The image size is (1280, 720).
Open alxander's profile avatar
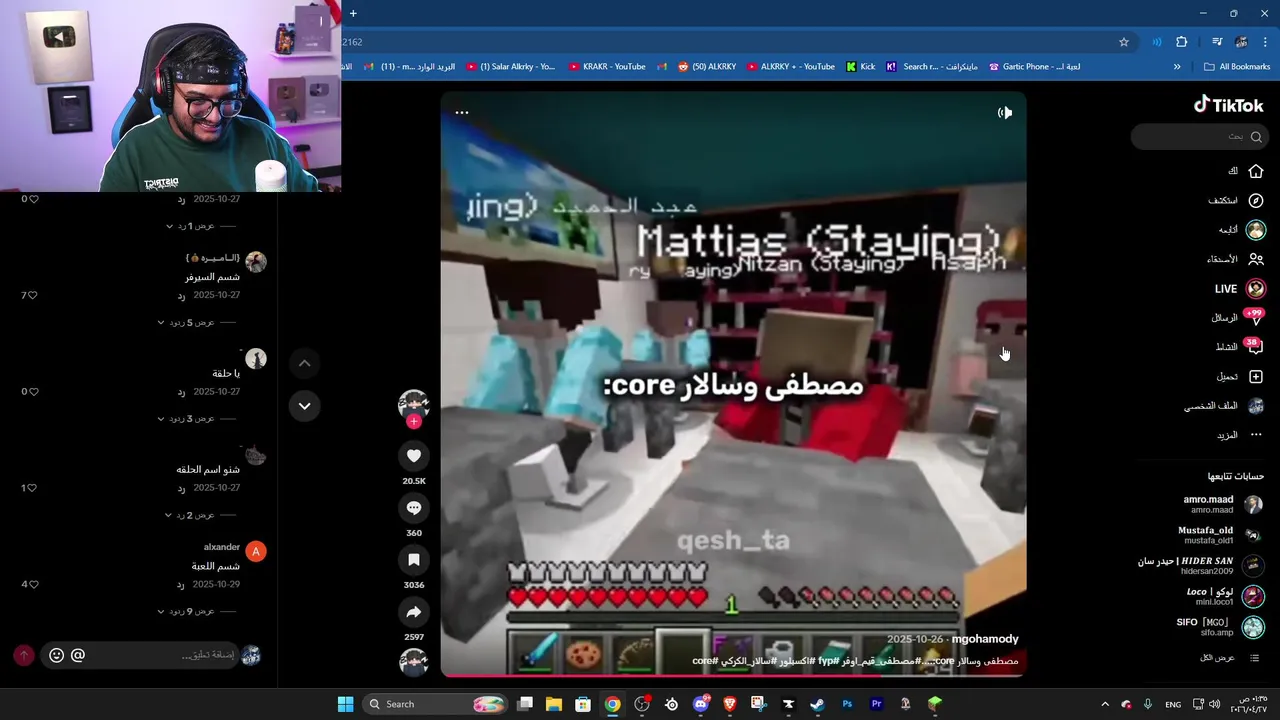pyautogui.click(x=256, y=551)
